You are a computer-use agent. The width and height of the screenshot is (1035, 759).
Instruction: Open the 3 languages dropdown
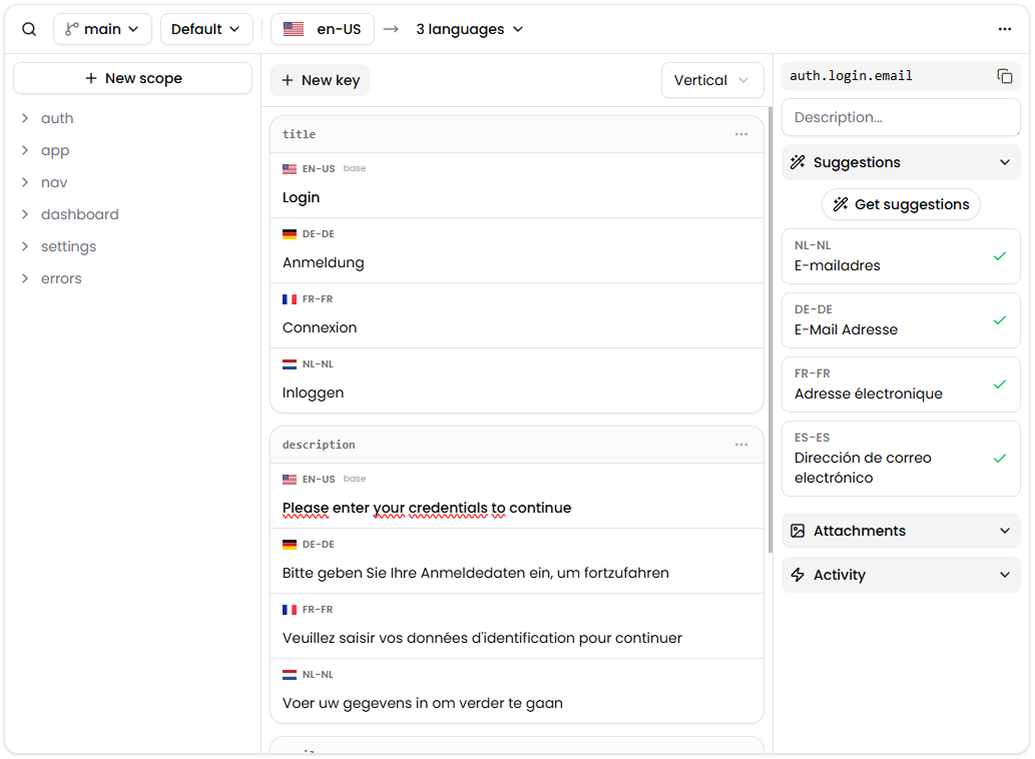tap(469, 29)
